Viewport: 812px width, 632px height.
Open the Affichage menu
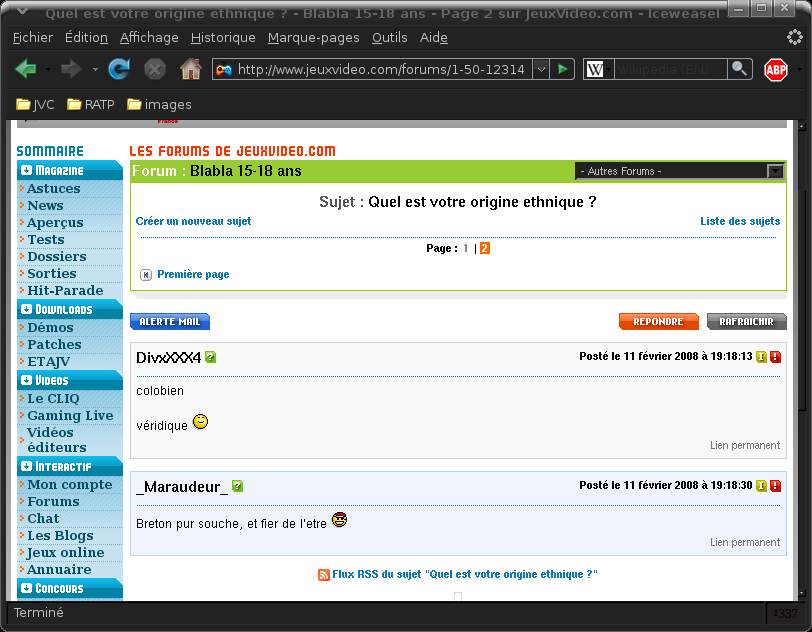pyautogui.click(x=149, y=38)
